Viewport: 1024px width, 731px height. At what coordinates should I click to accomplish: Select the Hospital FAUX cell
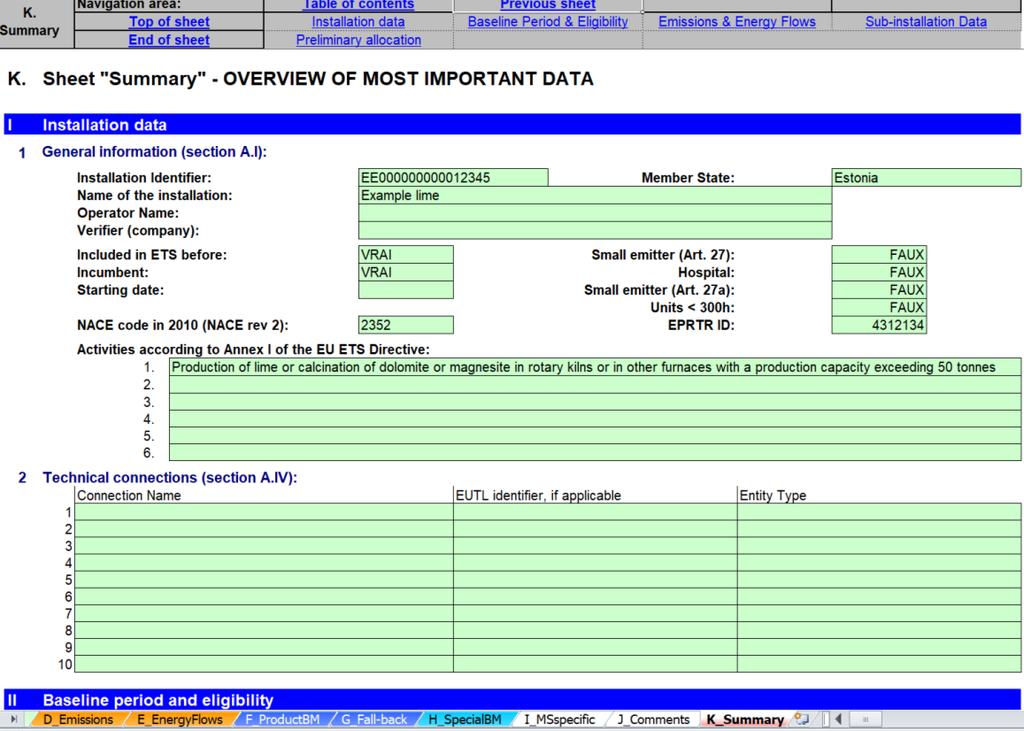coord(879,272)
